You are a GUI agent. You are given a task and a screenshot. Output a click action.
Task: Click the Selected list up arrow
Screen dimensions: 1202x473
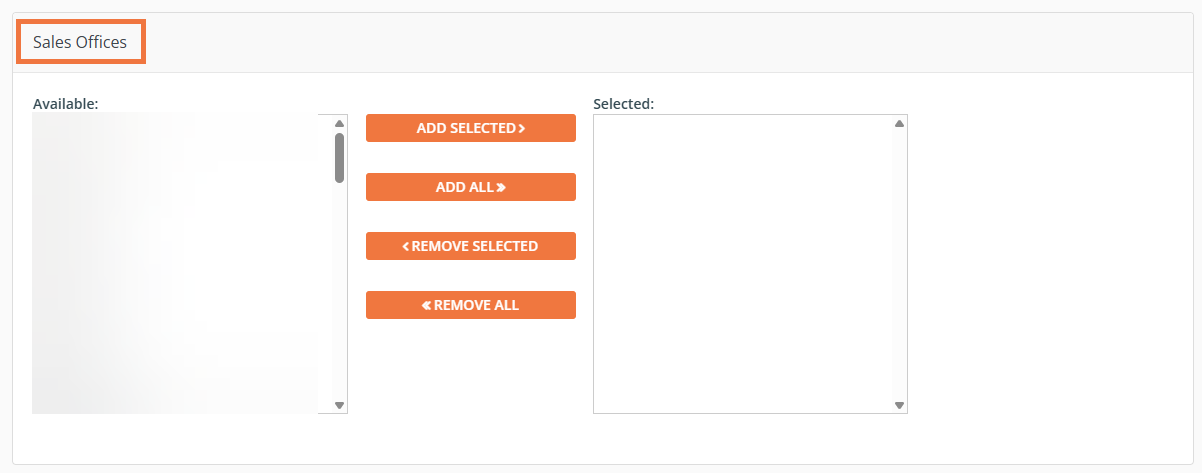pyautogui.click(x=899, y=123)
